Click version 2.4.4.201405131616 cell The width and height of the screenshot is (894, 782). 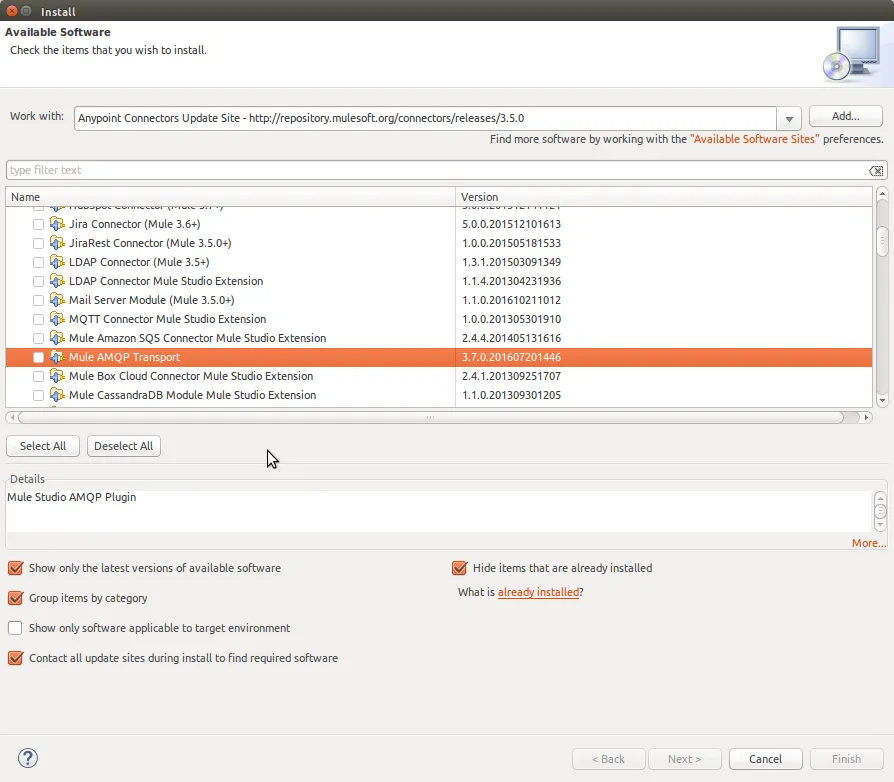point(511,339)
